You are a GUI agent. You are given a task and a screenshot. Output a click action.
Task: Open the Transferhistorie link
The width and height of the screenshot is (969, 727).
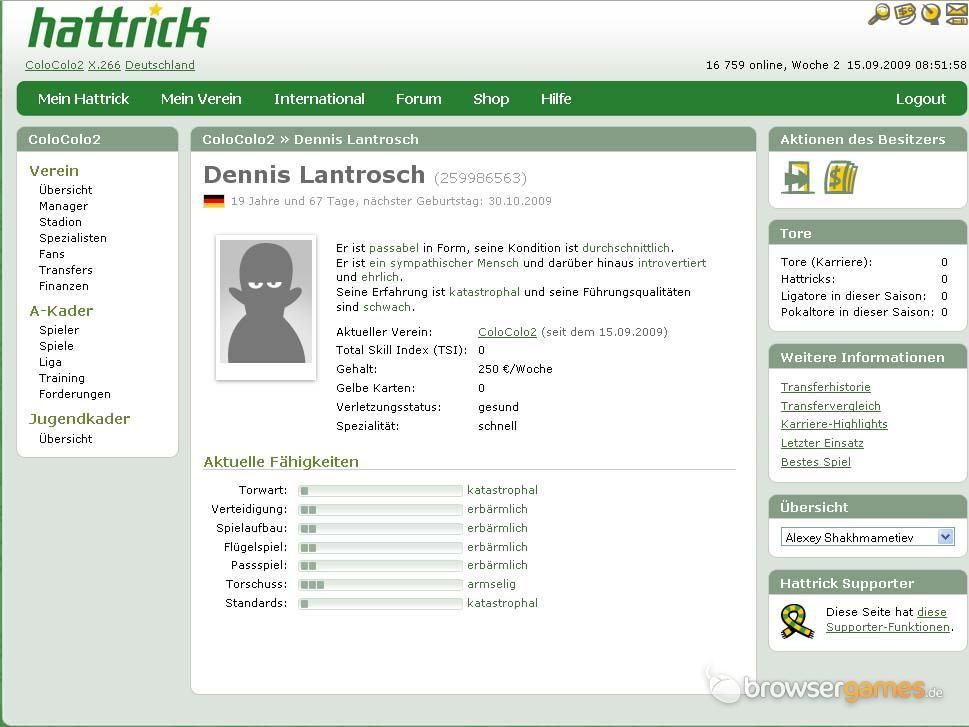[x=826, y=387]
